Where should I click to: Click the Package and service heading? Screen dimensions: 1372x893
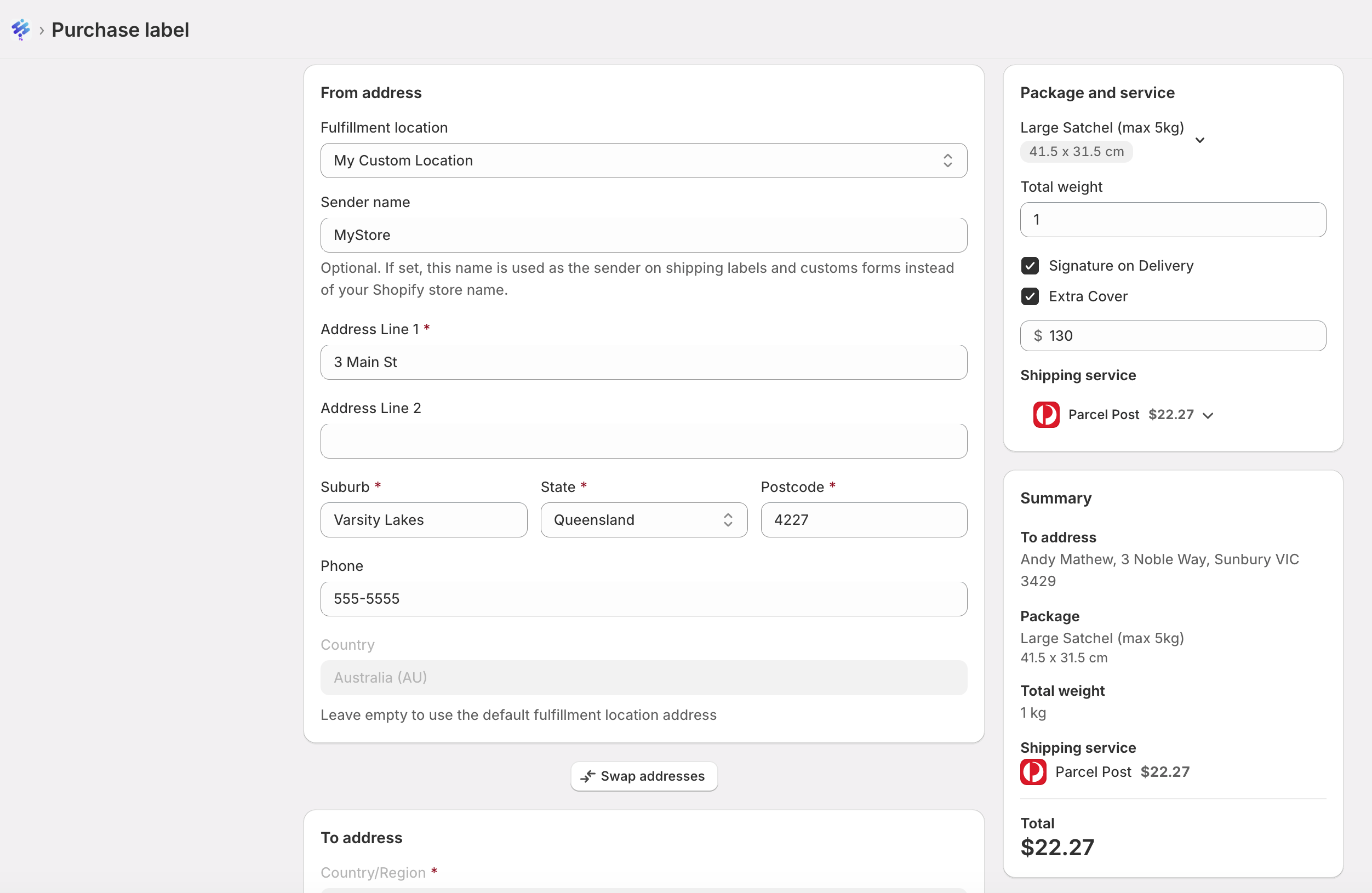click(x=1097, y=93)
